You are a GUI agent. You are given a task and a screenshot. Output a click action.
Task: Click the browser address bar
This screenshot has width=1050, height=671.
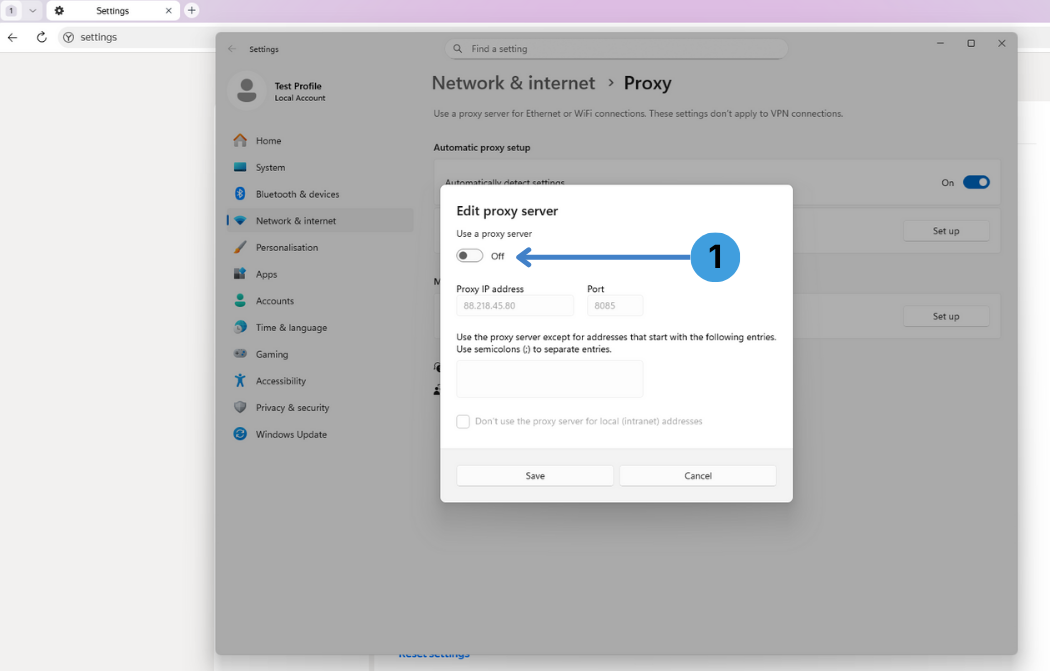point(137,38)
